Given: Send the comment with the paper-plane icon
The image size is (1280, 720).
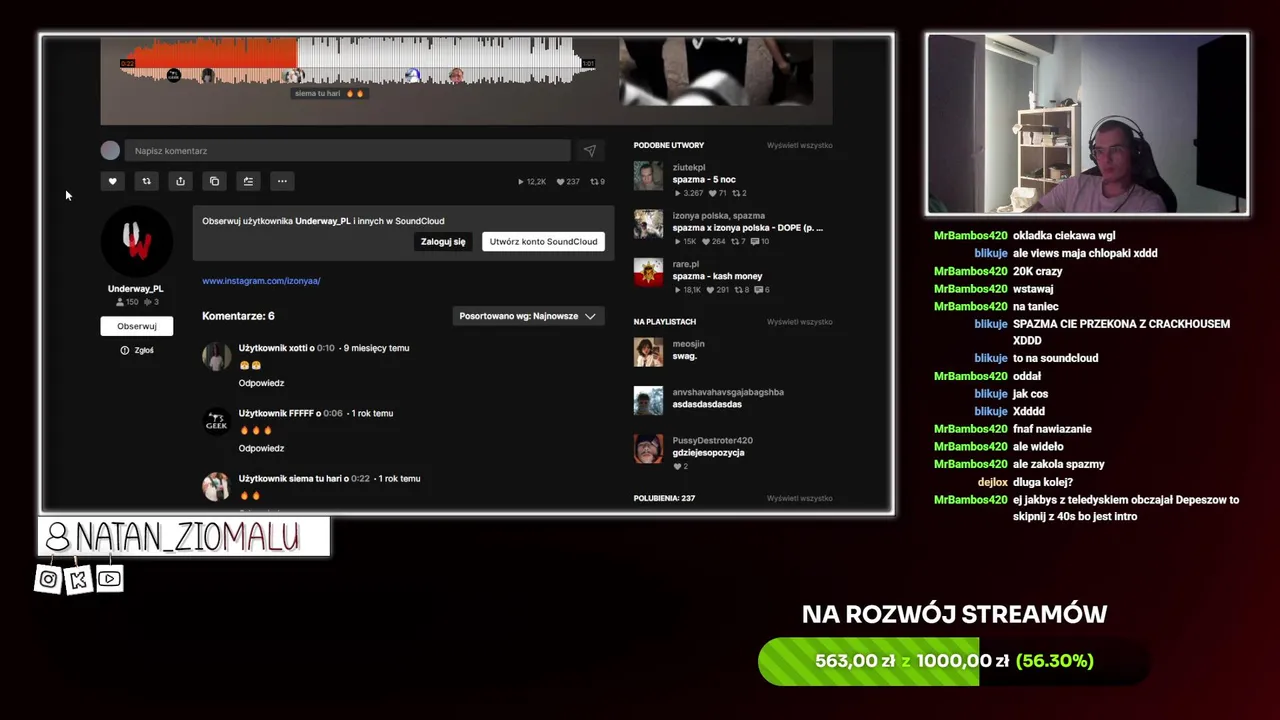Looking at the screenshot, I should [x=589, y=151].
